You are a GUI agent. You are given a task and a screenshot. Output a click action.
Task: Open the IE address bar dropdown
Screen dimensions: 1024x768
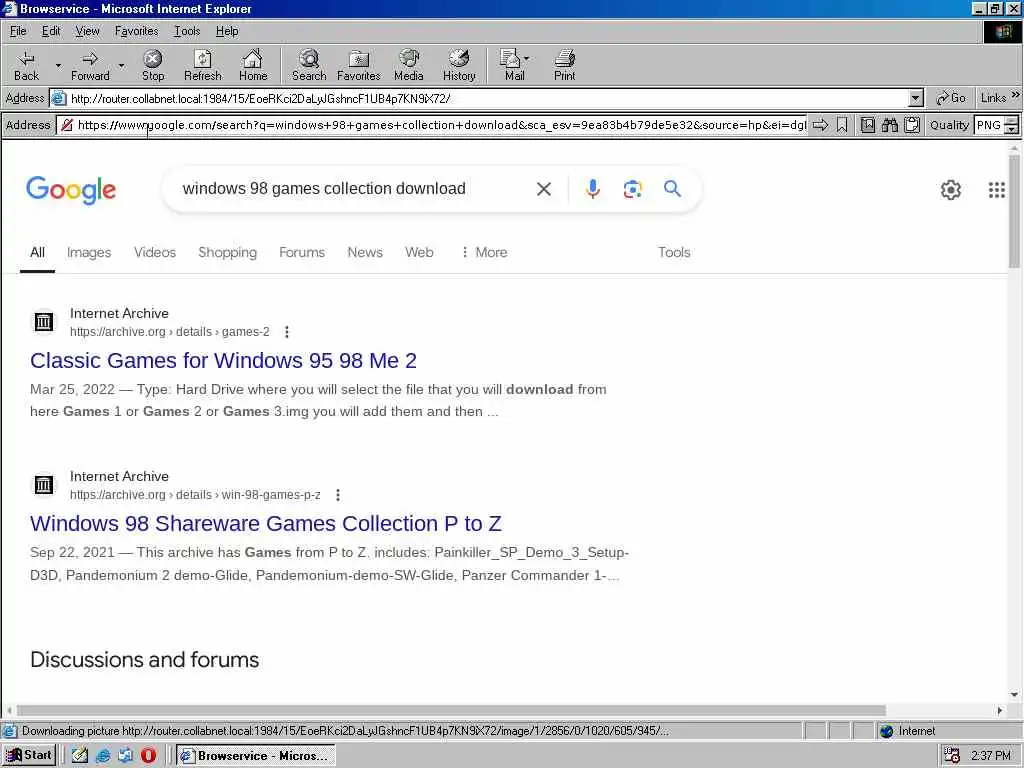point(916,99)
